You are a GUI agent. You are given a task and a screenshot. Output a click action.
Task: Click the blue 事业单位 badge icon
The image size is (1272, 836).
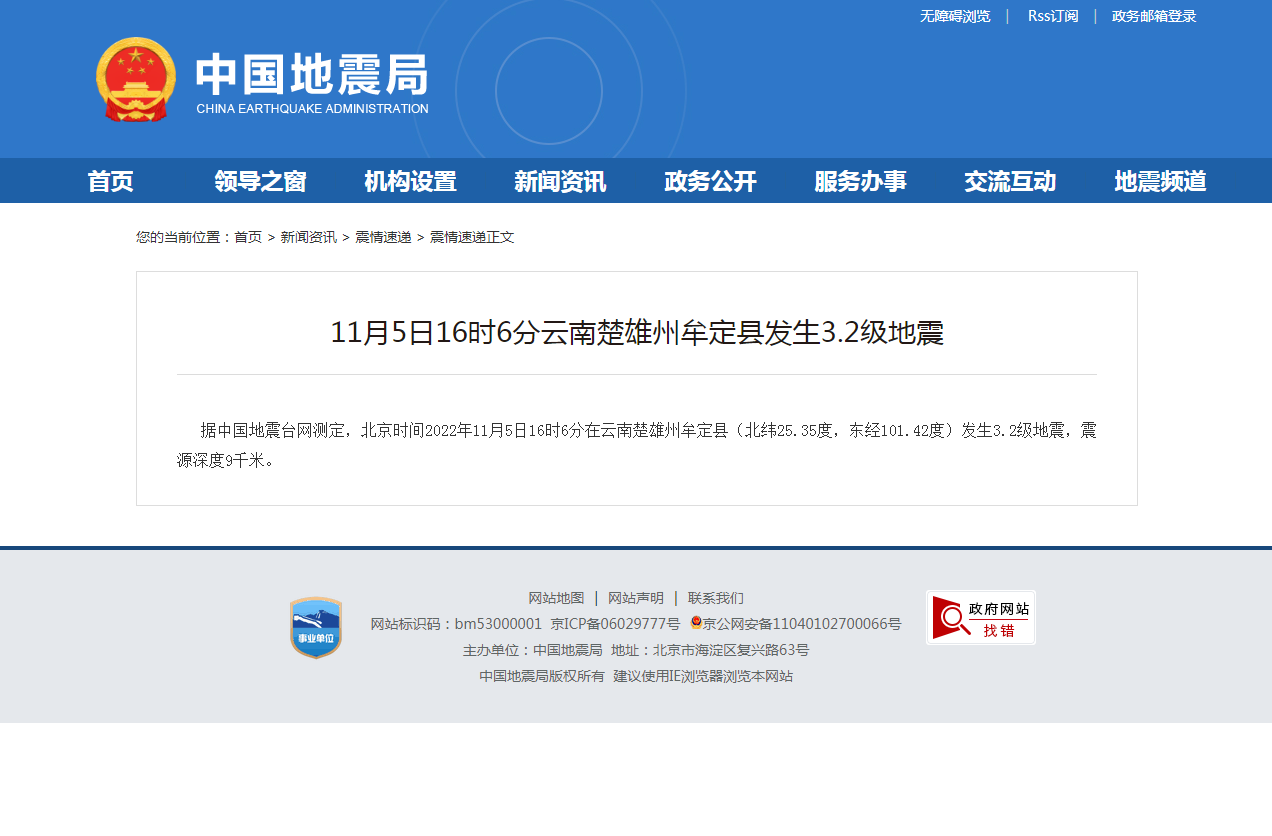[x=316, y=628]
